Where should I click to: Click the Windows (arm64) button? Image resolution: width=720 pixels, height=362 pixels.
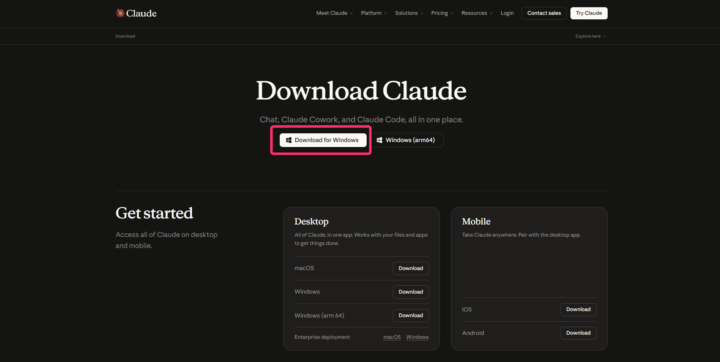[407, 140]
